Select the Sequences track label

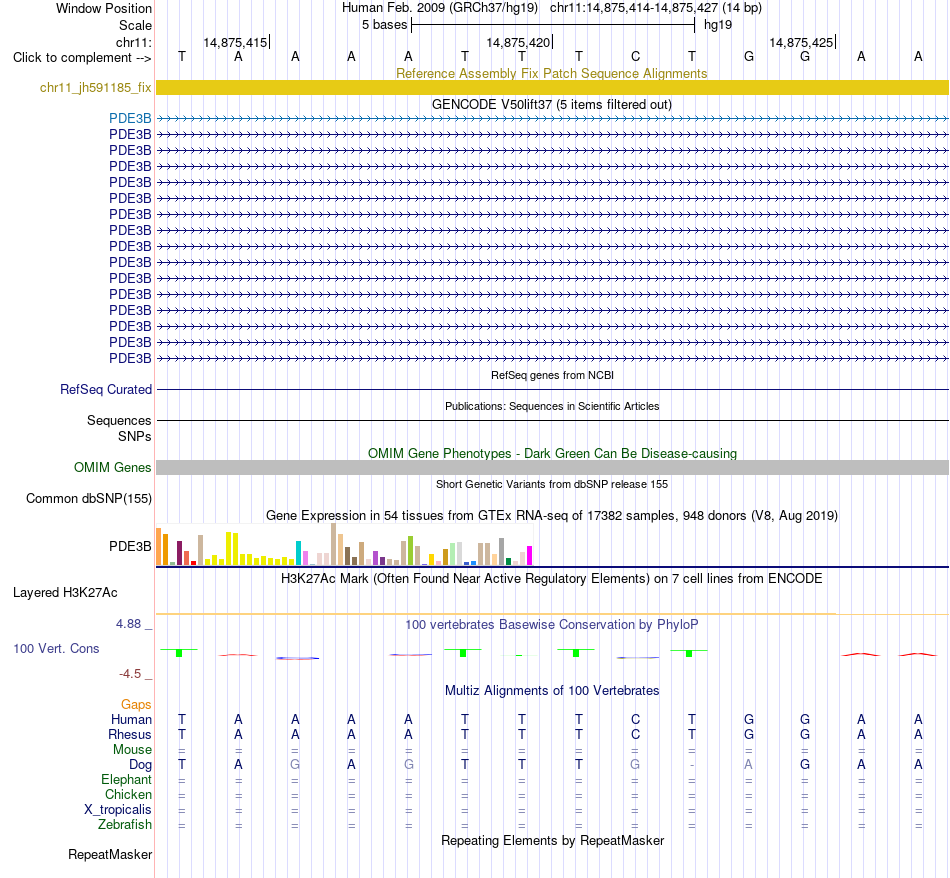(119, 421)
